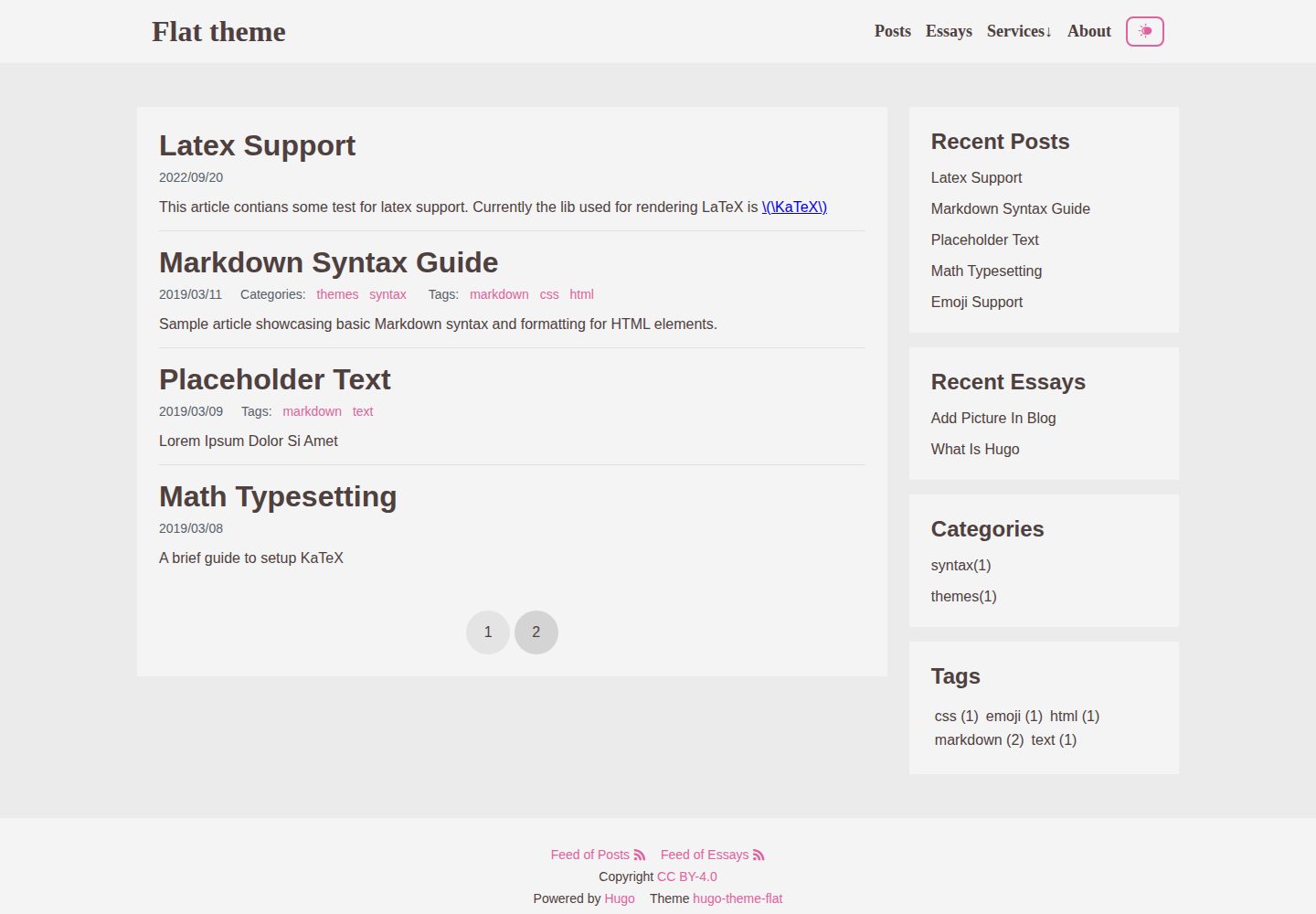Screen dimensions: 1316x914
Task: Select the syntax category under Markdown Syntax Guide
Action: tap(387, 294)
